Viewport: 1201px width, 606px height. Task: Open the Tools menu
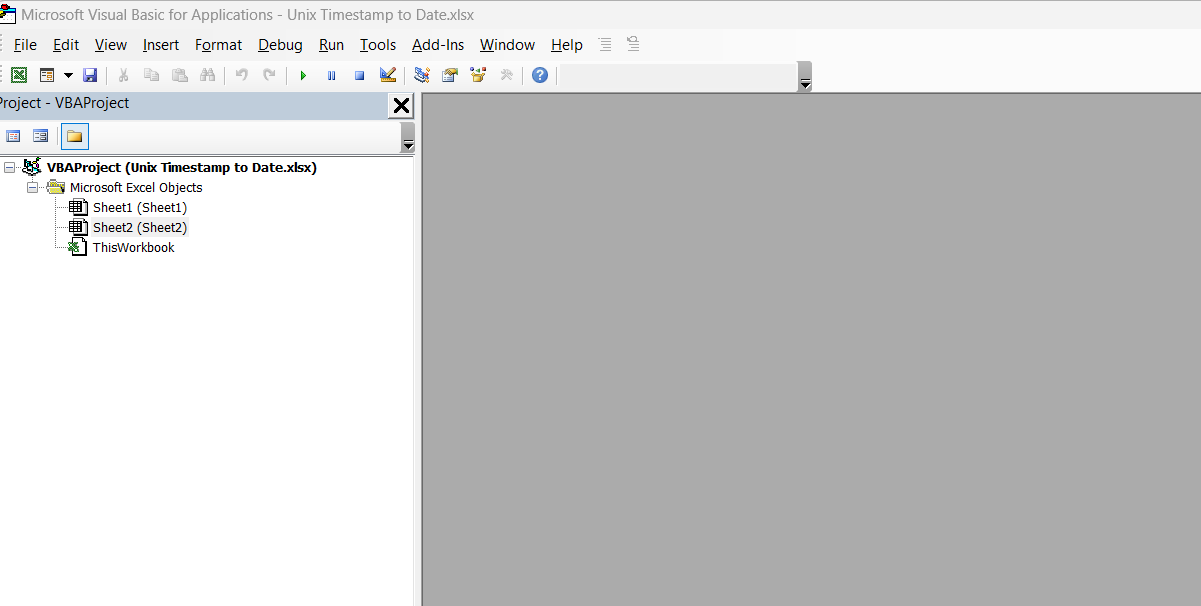point(378,45)
